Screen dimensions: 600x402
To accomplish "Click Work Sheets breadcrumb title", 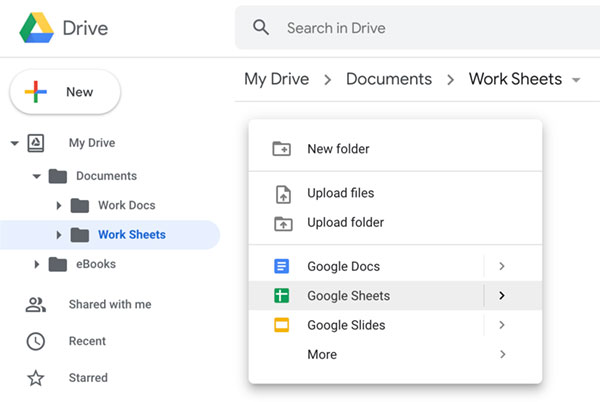I will tap(515, 79).
